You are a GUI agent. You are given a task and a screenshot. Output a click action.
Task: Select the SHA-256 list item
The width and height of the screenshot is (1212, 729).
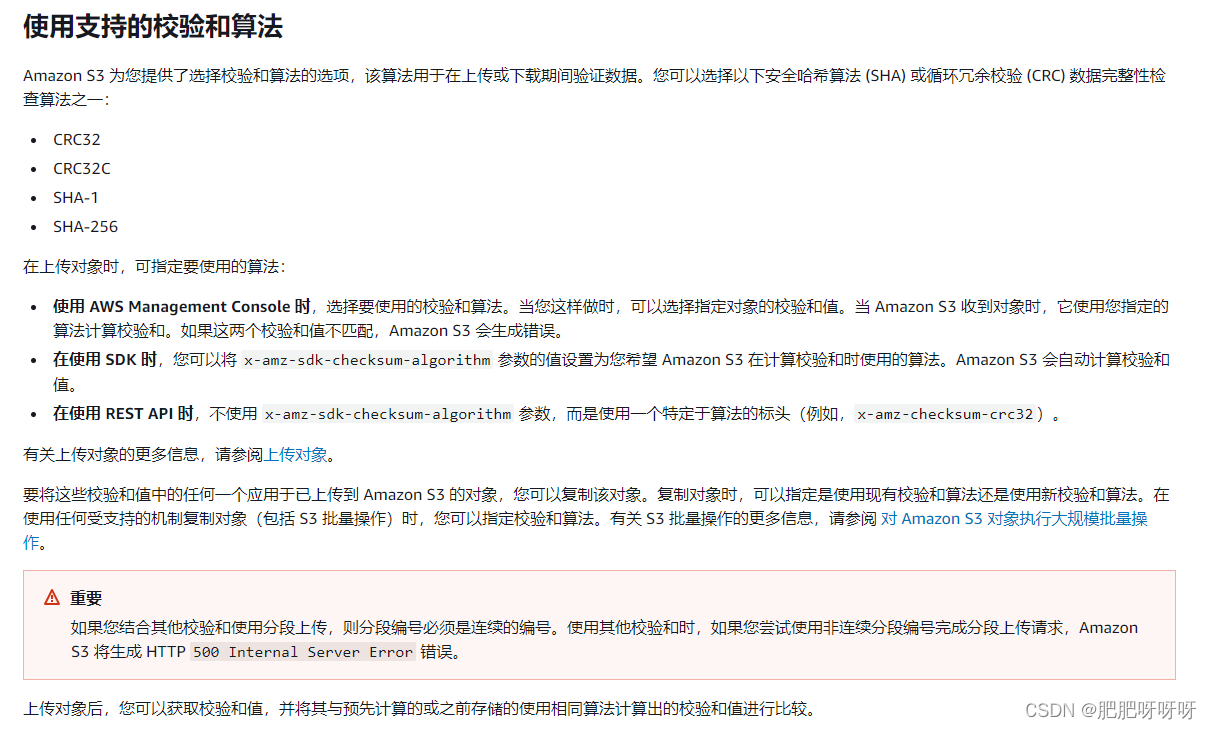tap(85, 227)
